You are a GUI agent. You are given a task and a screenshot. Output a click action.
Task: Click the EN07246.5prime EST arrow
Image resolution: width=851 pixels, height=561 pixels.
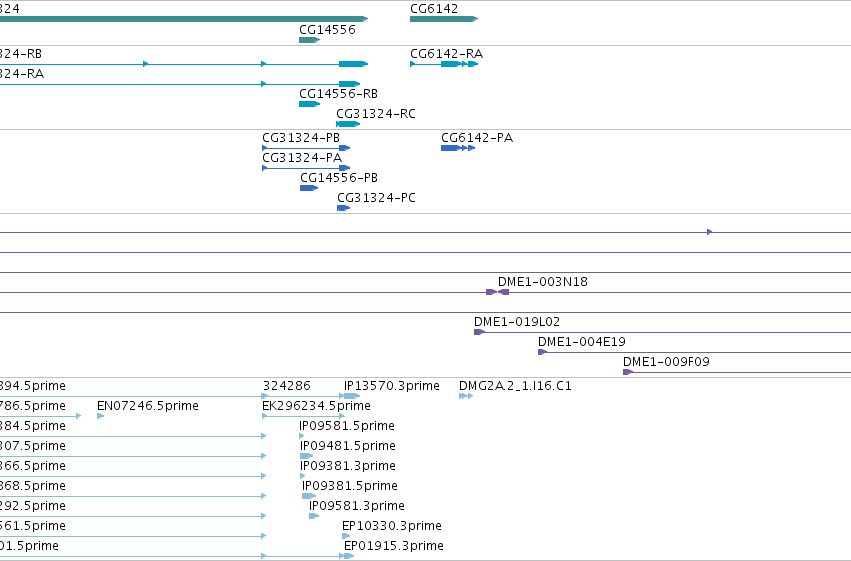click(x=100, y=416)
